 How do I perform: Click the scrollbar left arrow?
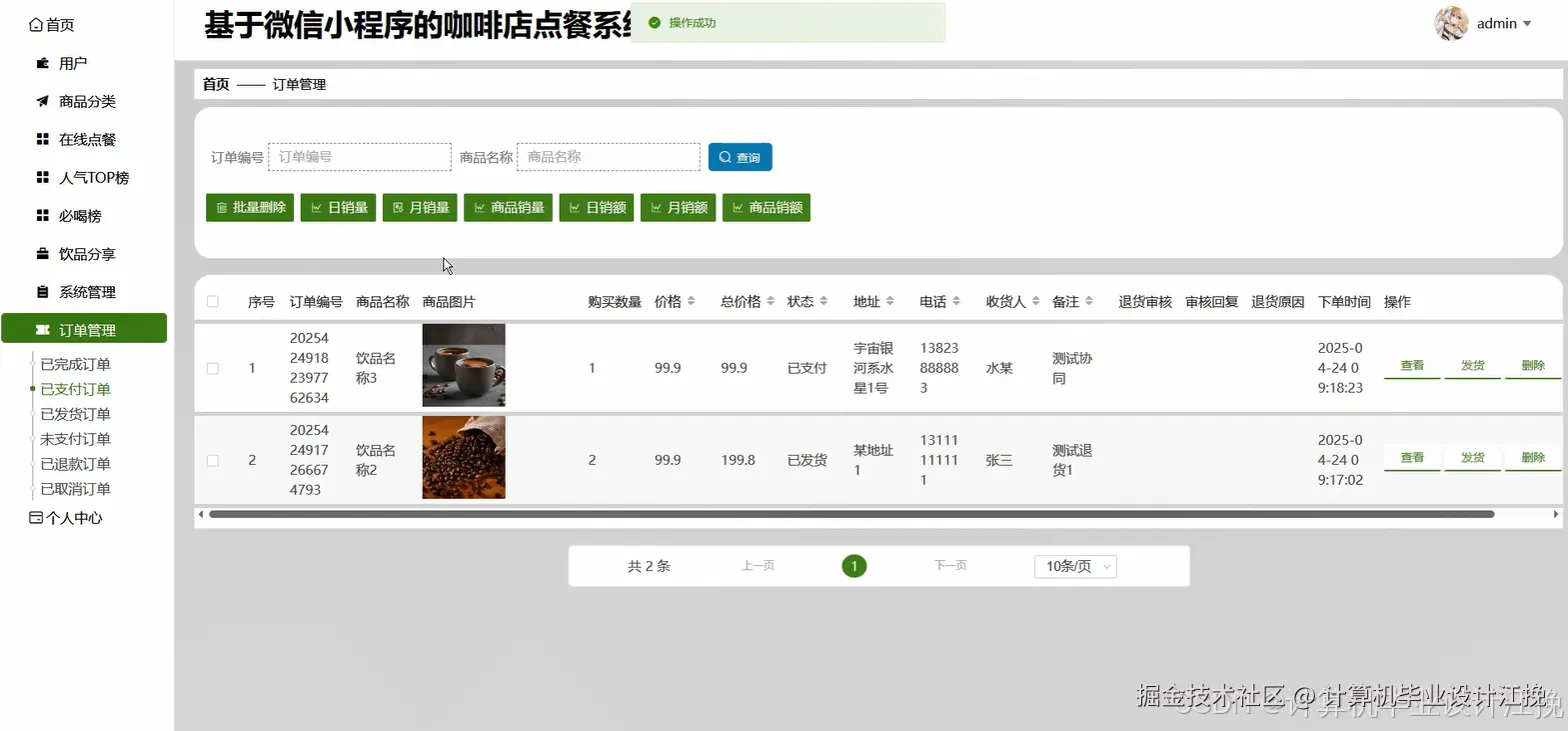(201, 514)
